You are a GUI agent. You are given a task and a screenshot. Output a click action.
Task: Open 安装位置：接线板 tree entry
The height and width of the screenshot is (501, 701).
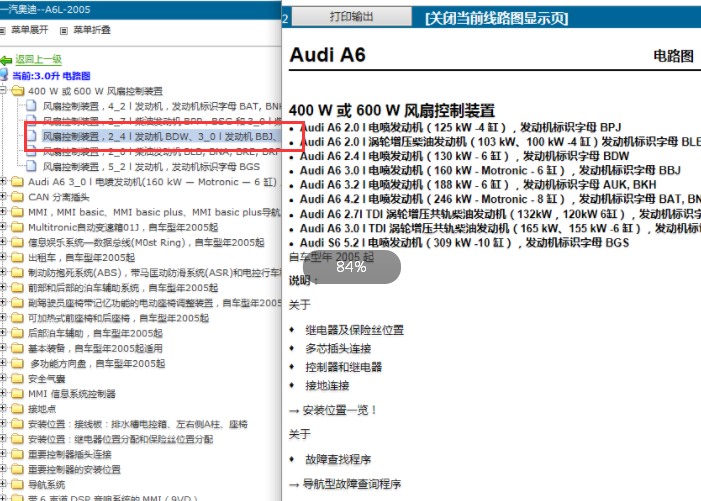138,424
